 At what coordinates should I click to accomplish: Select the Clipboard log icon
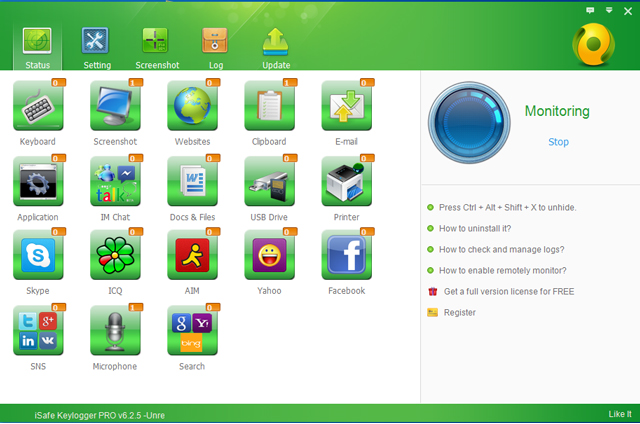coord(269,105)
